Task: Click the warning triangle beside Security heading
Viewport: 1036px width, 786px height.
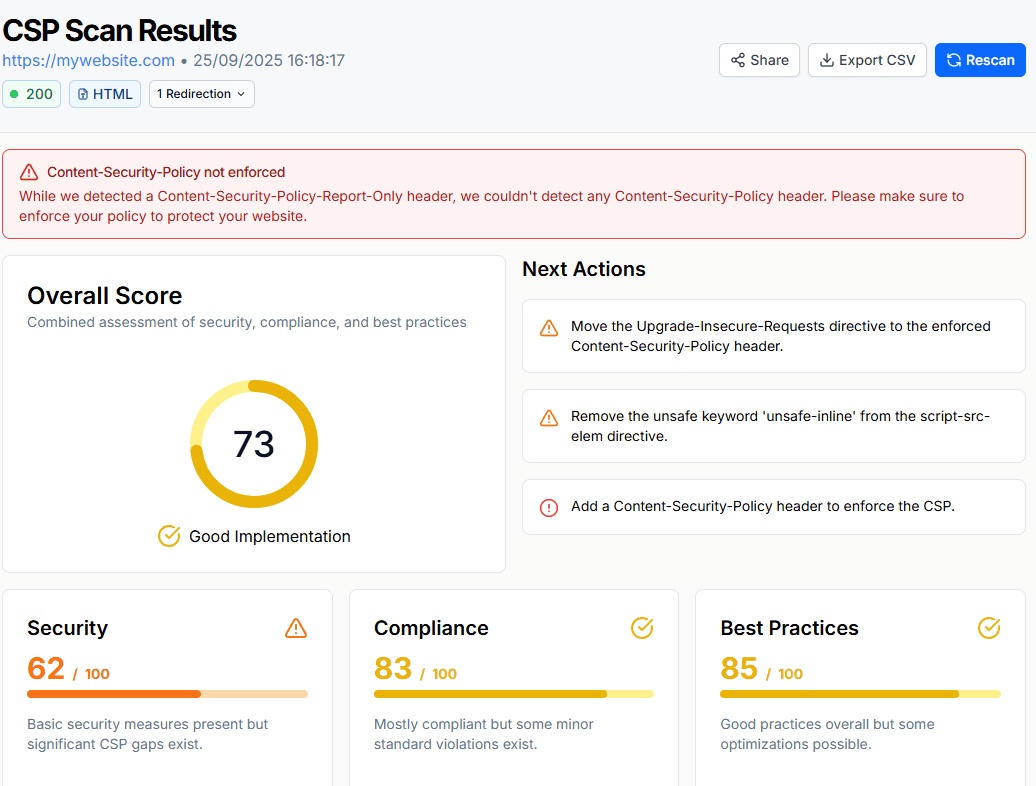Action: 295,628
